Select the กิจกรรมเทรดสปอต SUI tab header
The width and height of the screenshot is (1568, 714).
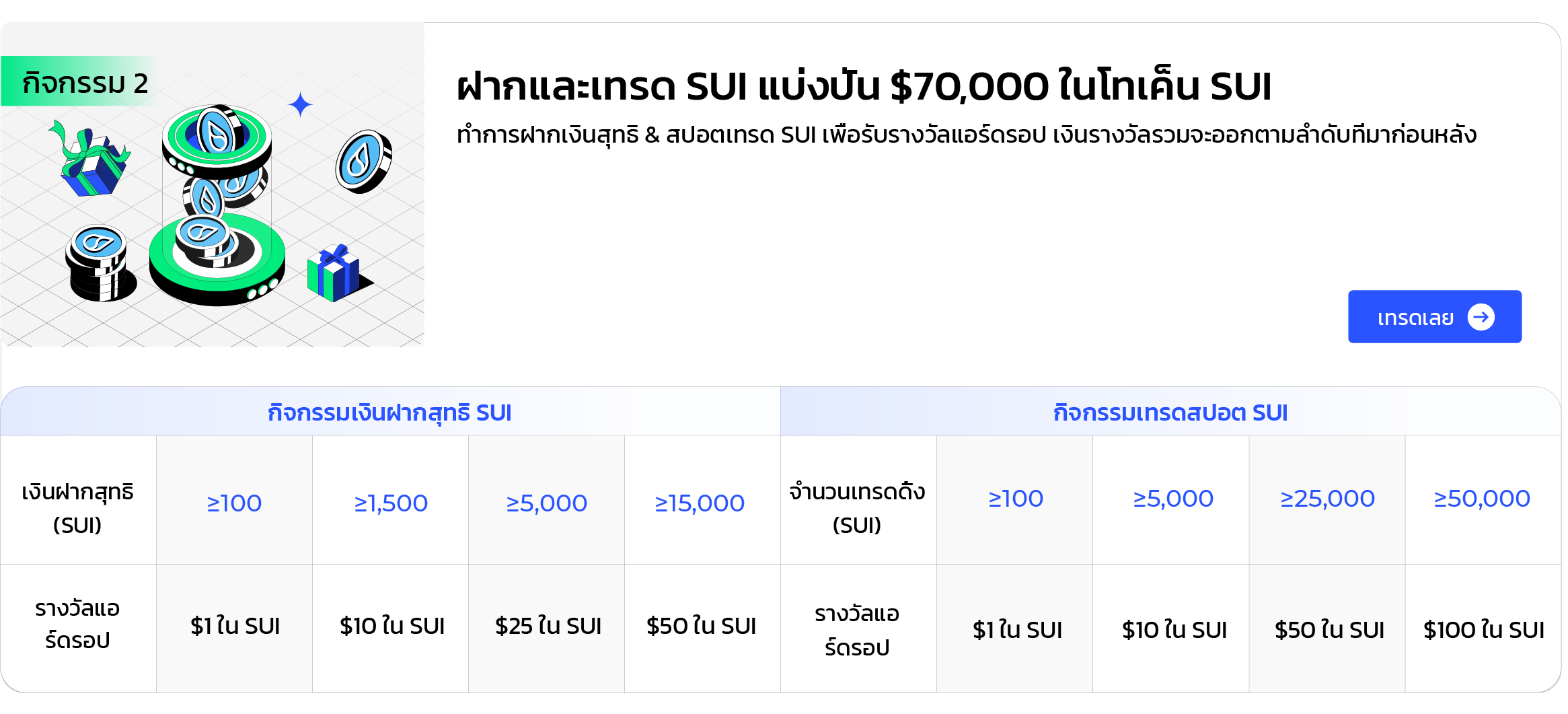click(x=1170, y=413)
